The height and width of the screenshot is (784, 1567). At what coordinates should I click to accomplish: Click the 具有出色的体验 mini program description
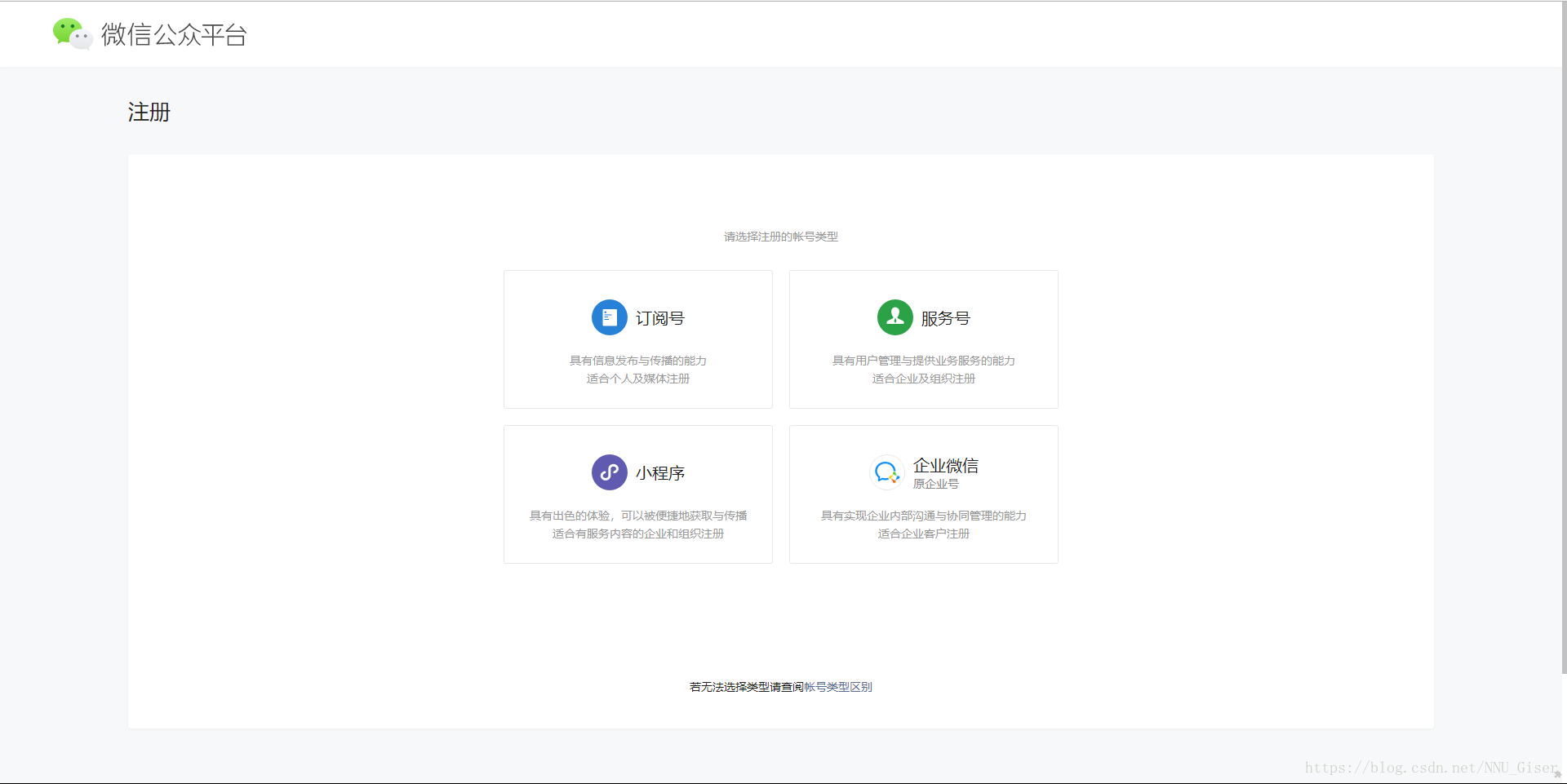638,516
